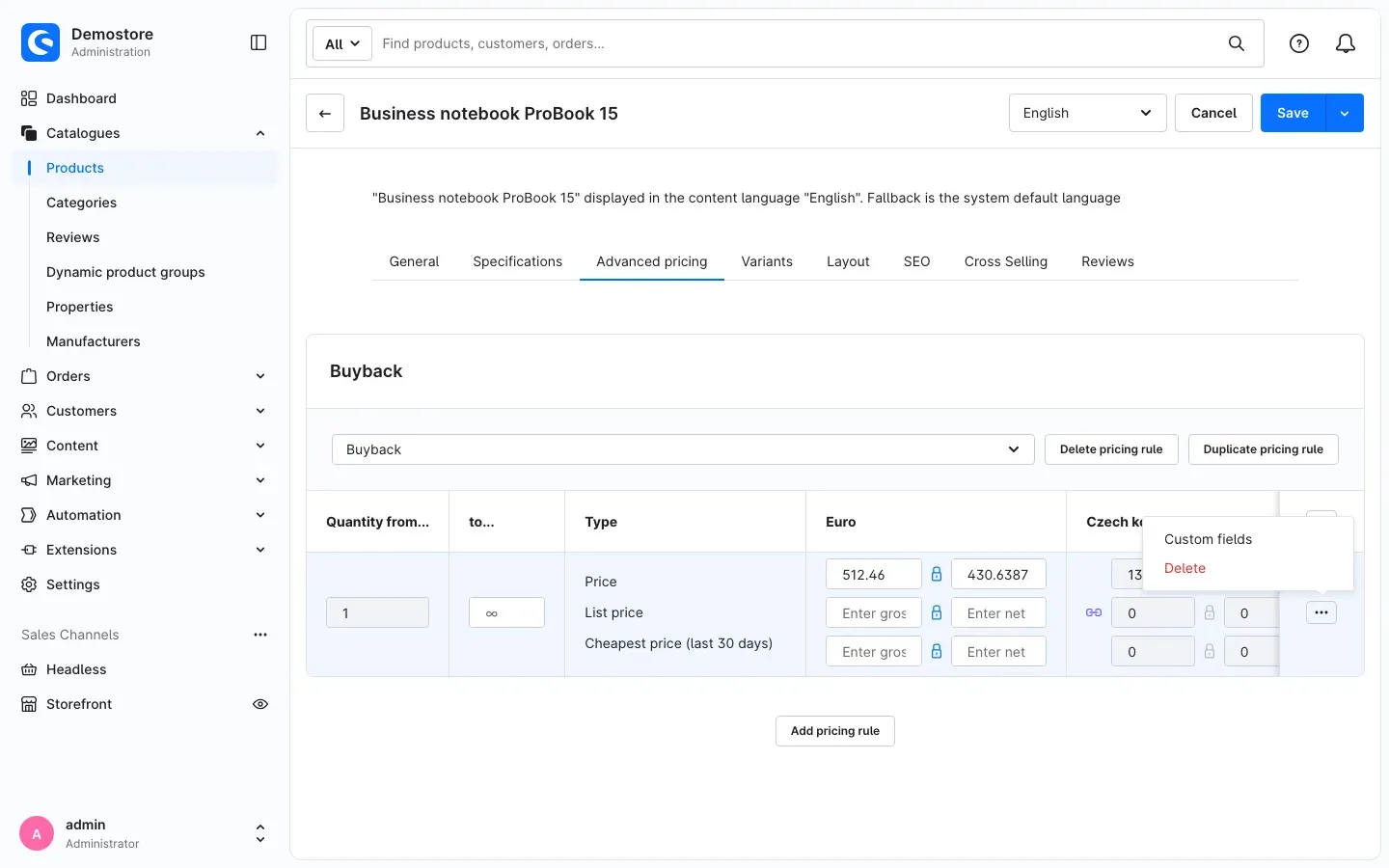This screenshot has height=868, width=1389.
Task: Click Duplicate pricing rule button
Action: tap(1264, 449)
